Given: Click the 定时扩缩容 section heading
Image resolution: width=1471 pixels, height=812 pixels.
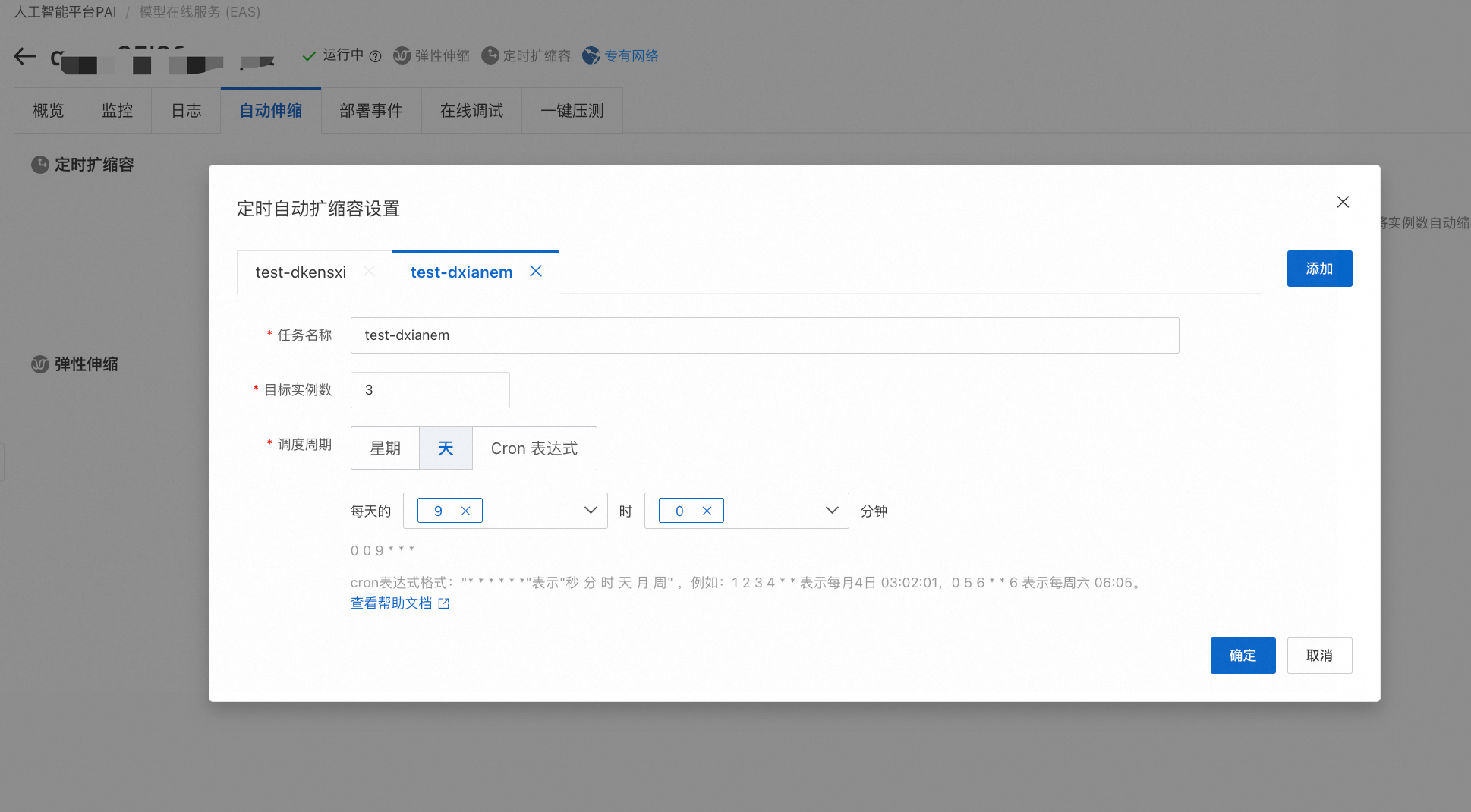Looking at the screenshot, I should coord(94,165).
